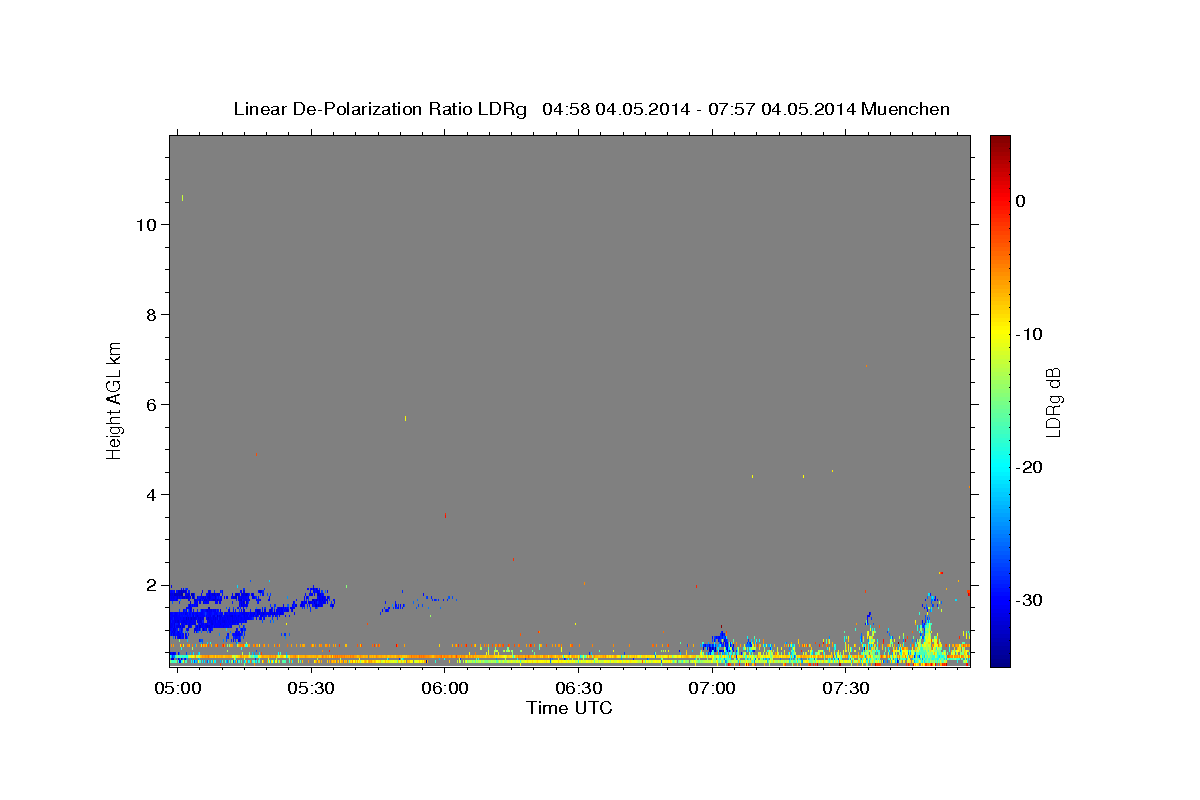Click the height tick label 10
The image size is (1200, 800).
tap(146, 225)
